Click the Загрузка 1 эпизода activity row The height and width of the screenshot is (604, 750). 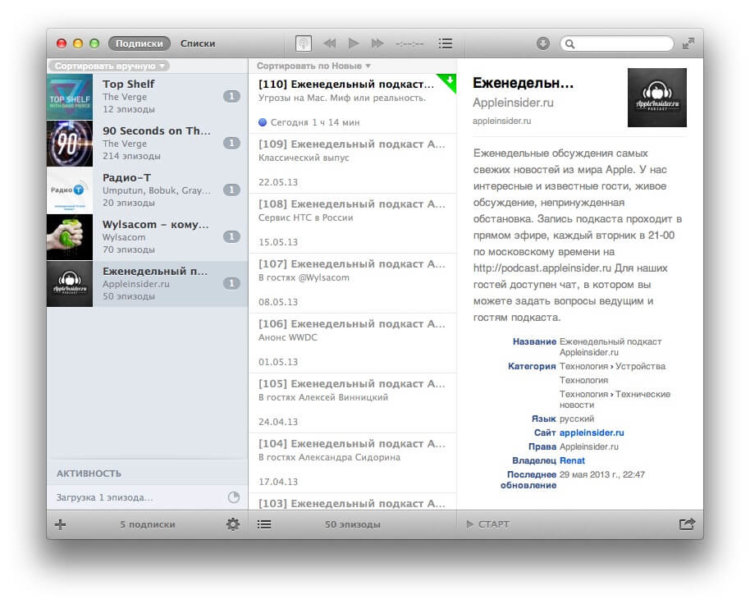click(x=147, y=497)
